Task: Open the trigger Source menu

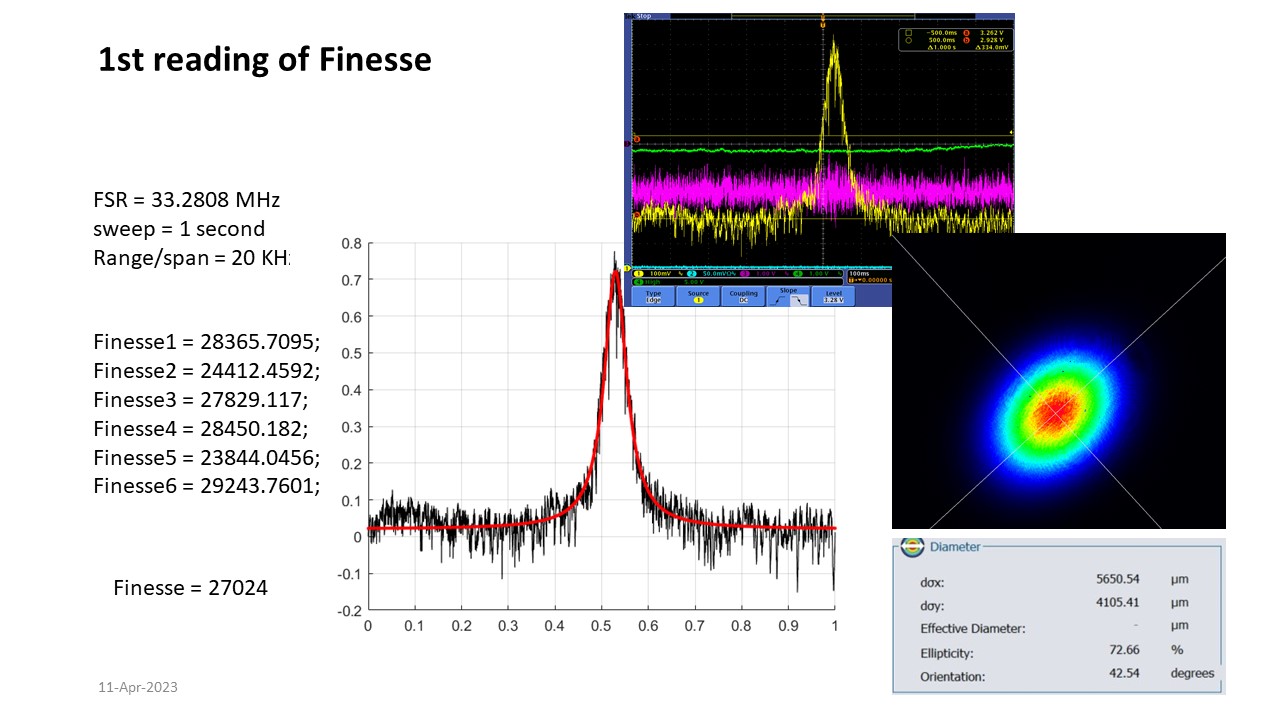Action: tap(698, 296)
